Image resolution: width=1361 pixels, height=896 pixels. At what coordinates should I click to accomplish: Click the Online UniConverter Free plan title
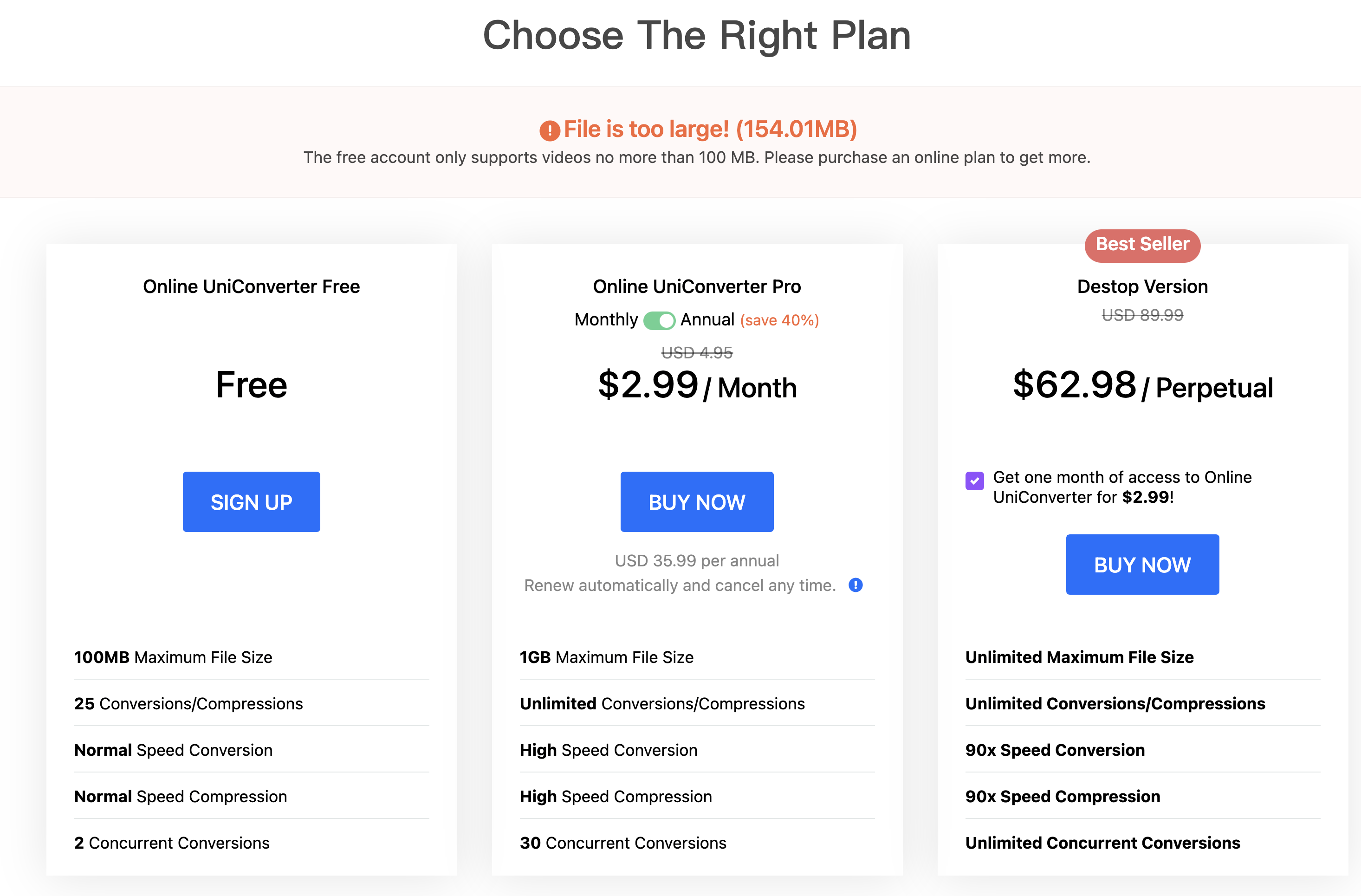251,286
